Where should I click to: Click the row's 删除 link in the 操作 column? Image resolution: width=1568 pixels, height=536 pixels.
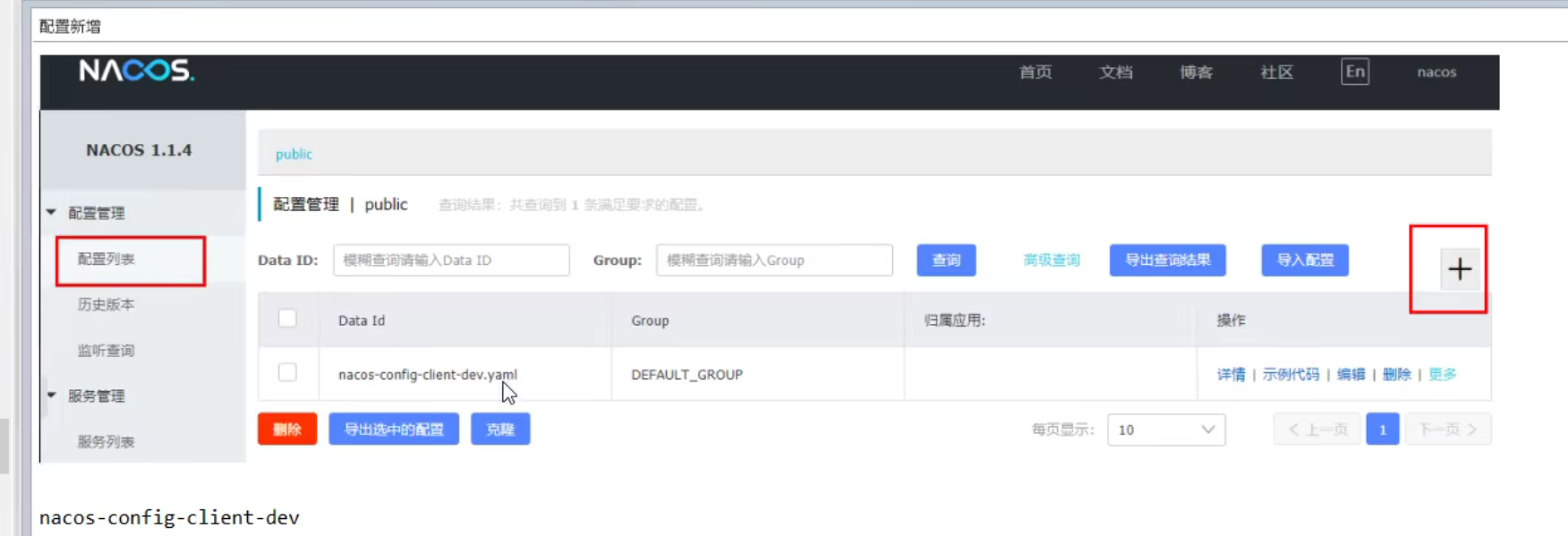click(x=1396, y=374)
